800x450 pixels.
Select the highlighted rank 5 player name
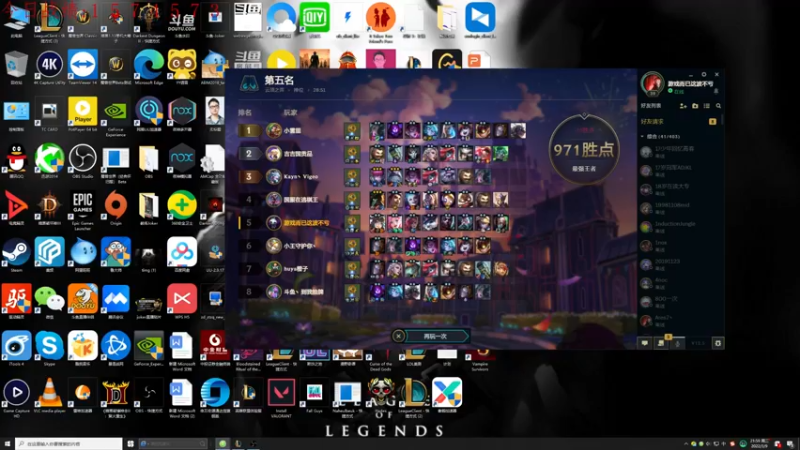(x=306, y=223)
